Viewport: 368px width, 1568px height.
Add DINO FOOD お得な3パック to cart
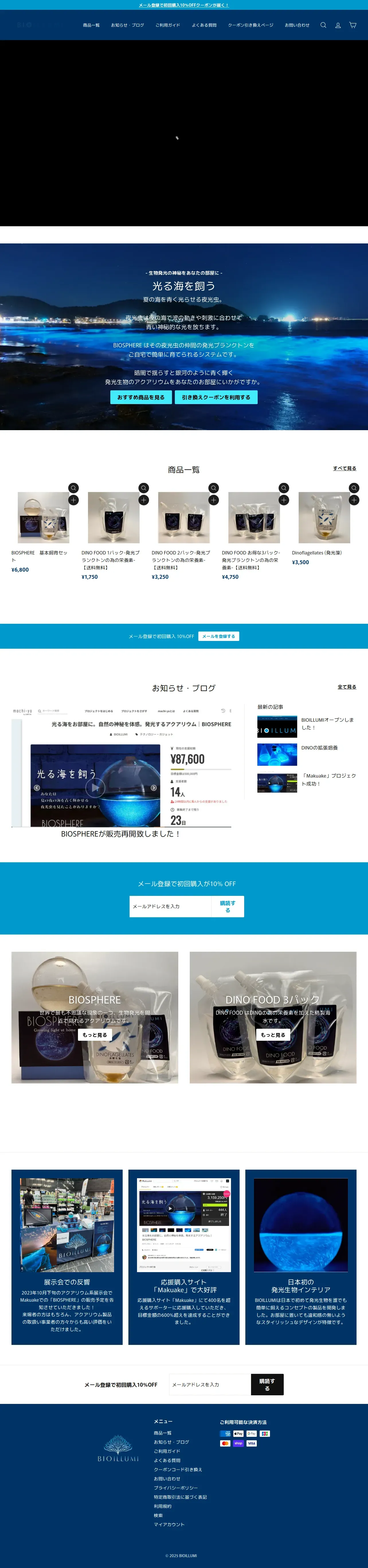click(x=284, y=500)
